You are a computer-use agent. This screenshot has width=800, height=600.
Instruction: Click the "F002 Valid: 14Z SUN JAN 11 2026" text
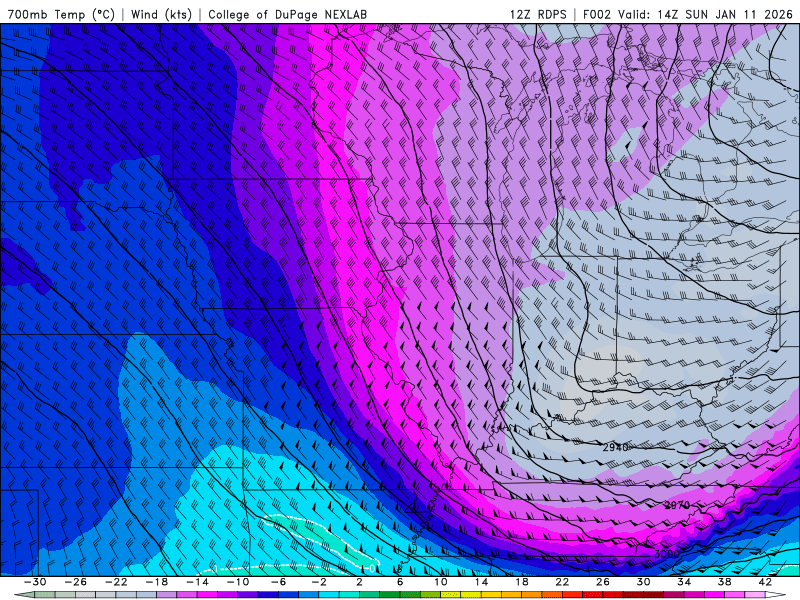pyautogui.click(x=688, y=14)
